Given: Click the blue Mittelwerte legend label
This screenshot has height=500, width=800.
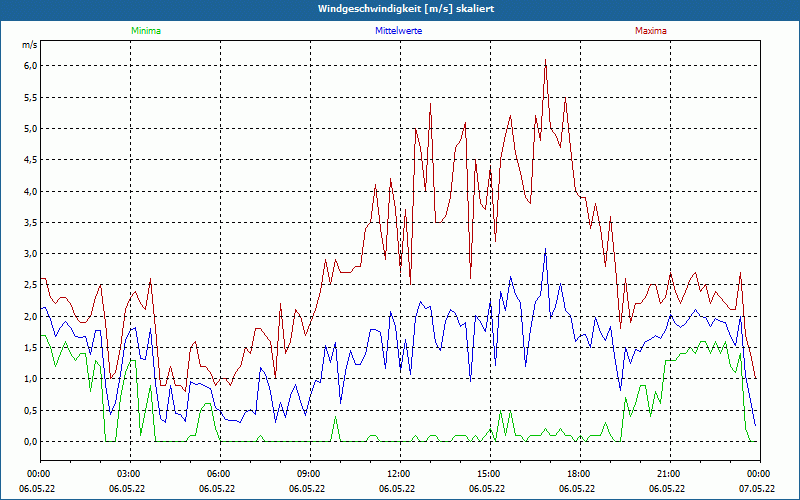Looking at the screenshot, I should coord(398,31).
